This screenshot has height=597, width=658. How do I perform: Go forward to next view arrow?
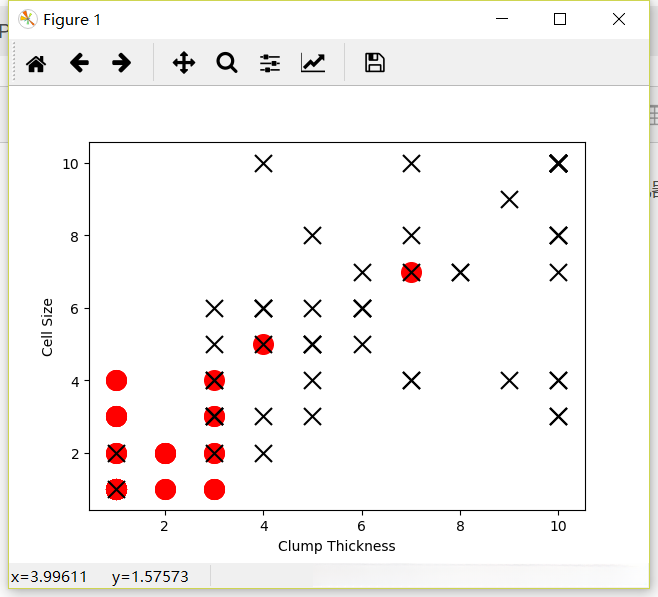122,63
